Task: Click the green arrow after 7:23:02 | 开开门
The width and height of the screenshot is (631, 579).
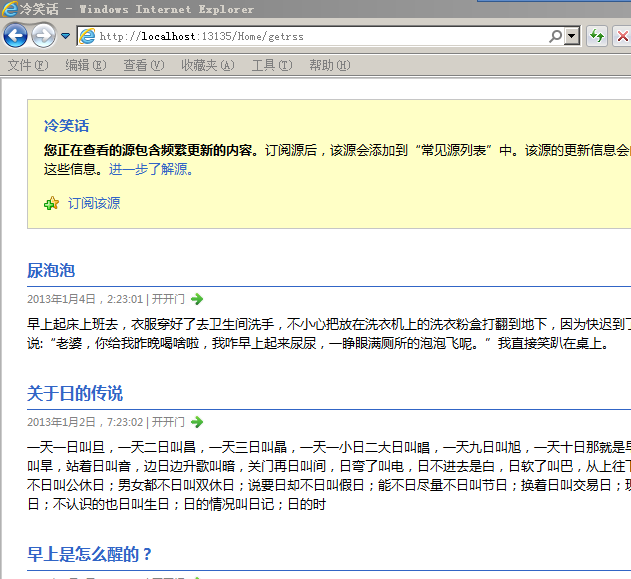Action: click(x=197, y=422)
